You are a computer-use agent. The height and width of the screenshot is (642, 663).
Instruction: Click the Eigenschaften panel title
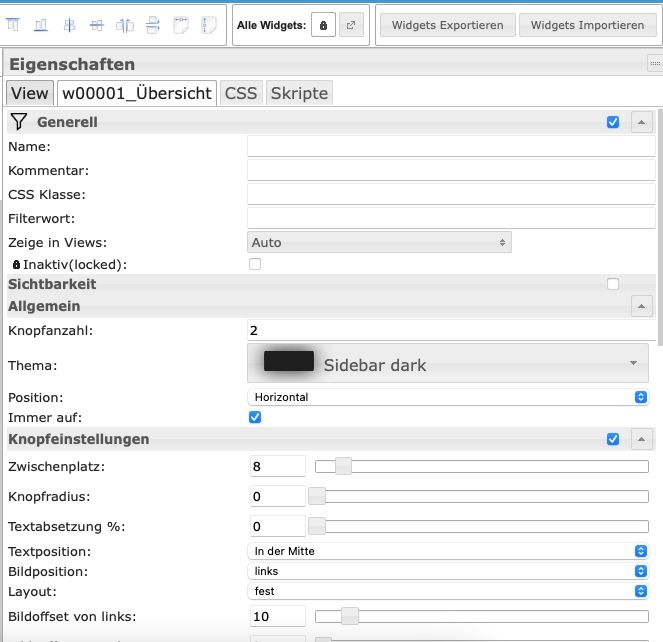(x=72, y=64)
